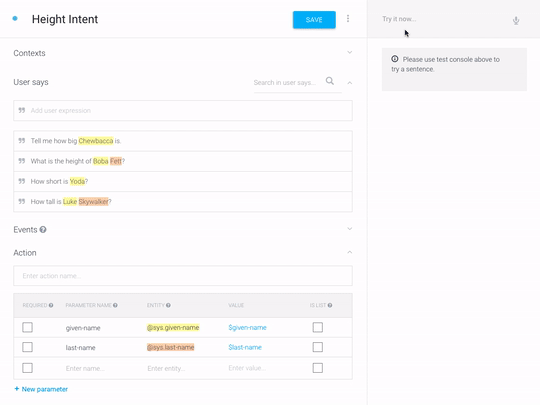540x405 pixels.
Task: Click the Contexts section heading
Action: coord(29,53)
